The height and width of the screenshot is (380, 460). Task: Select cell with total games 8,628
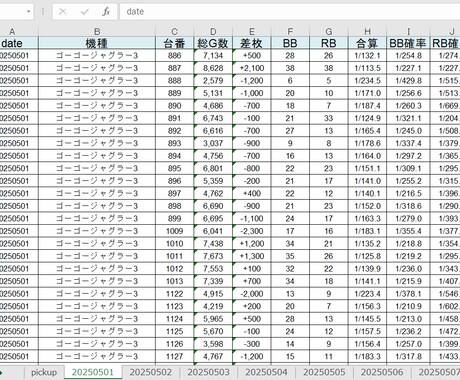pos(213,68)
